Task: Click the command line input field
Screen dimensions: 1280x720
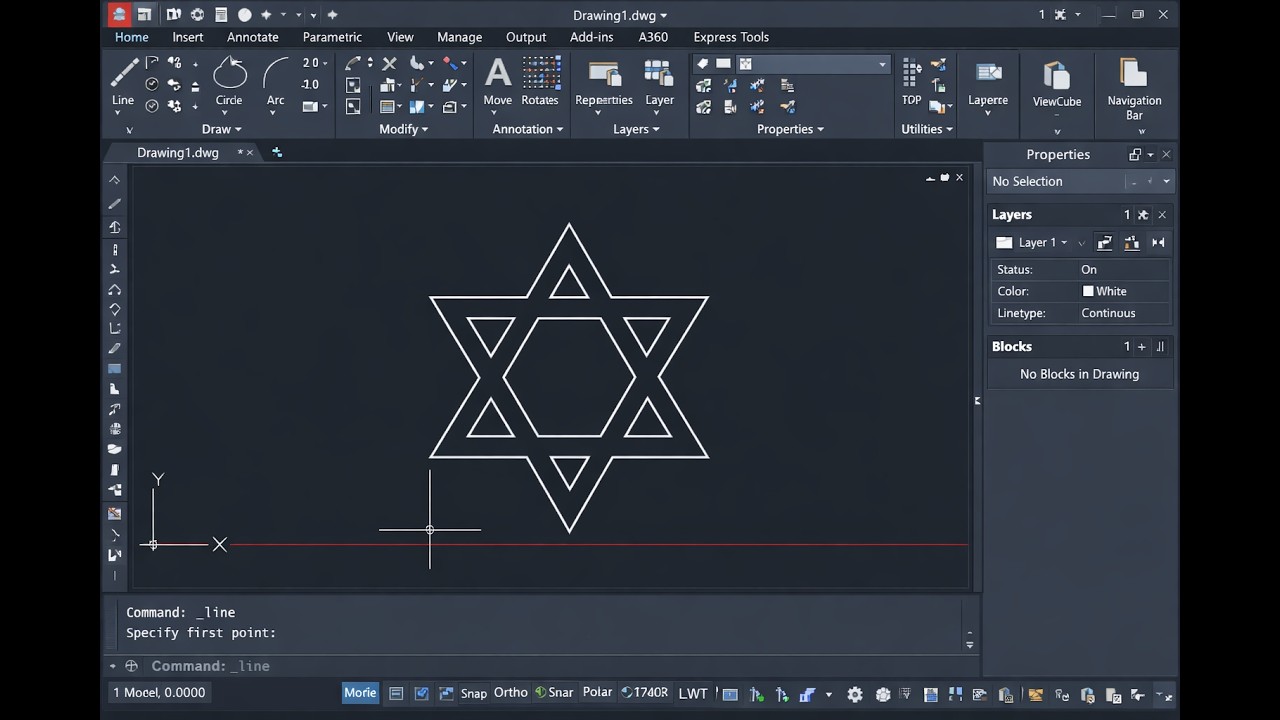Action: (x=540, y=666)
